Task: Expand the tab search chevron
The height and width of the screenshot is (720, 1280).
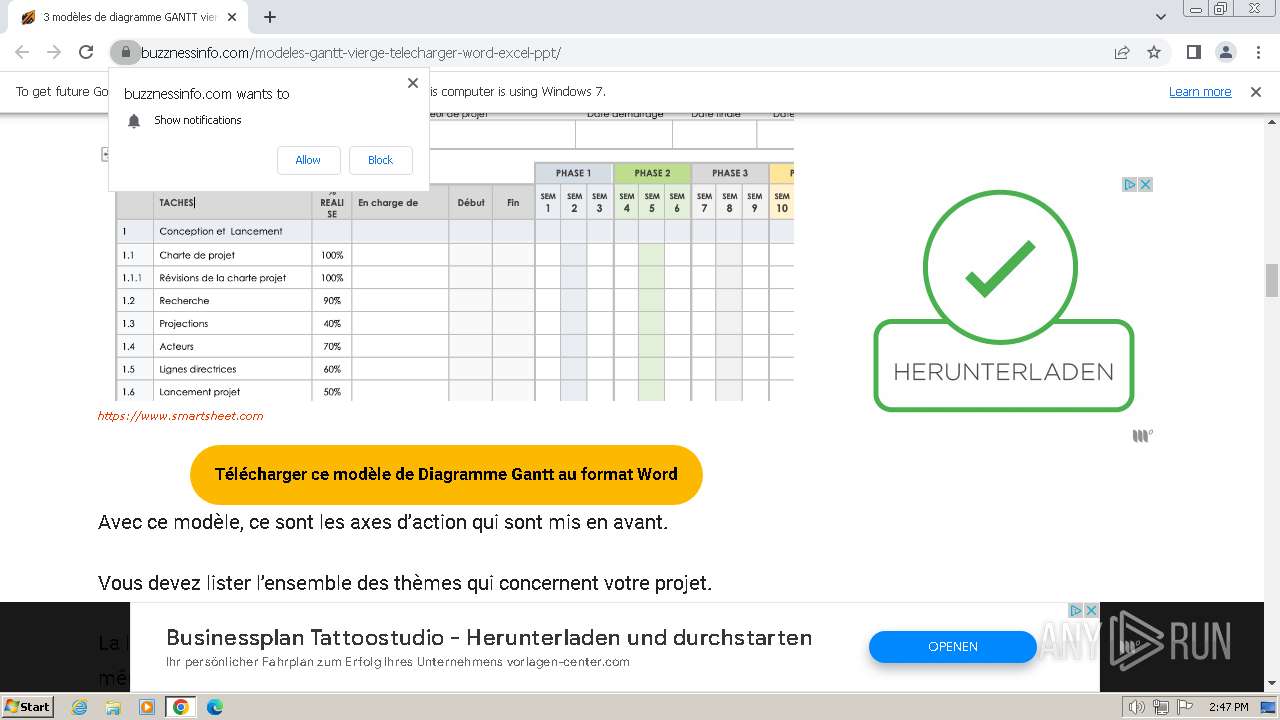Action: coord(1161,17)
